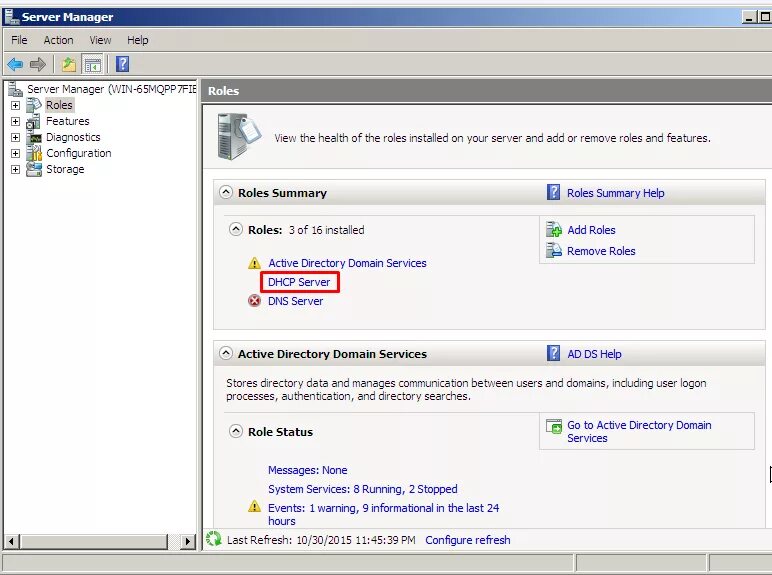Viewport: 772px width, 575px height.
Task: Open the View menu
Action: 100,40
